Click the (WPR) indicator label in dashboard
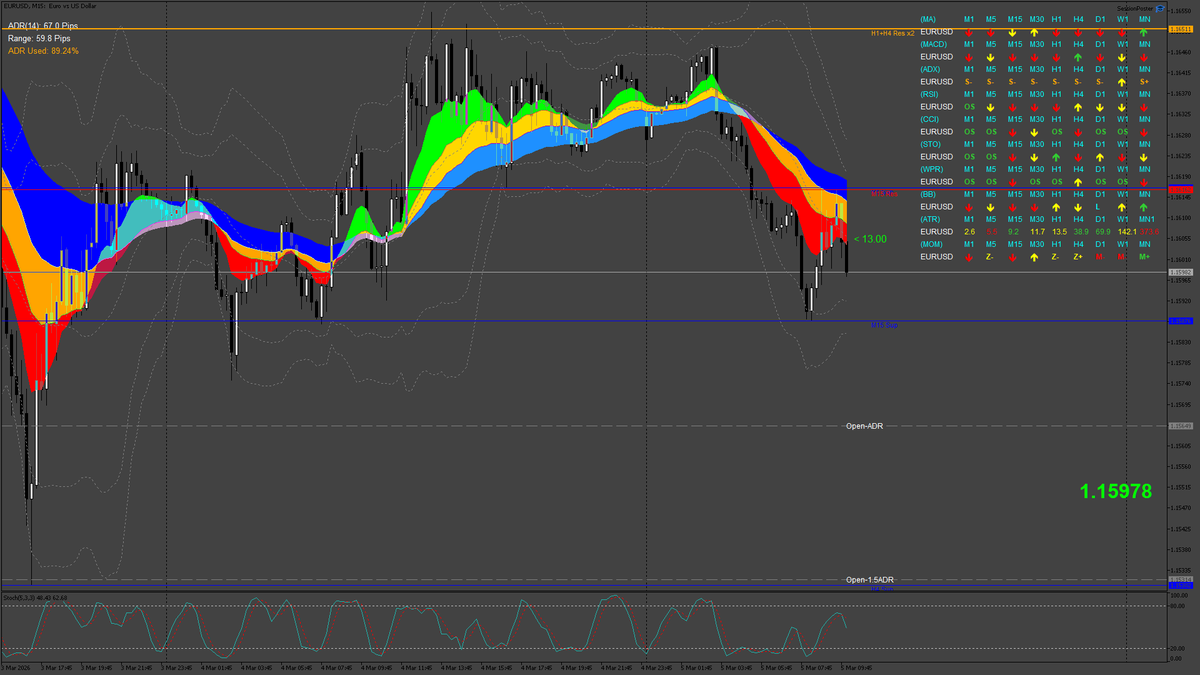Viewport: 1200px width, 675px height. point(932,169)
